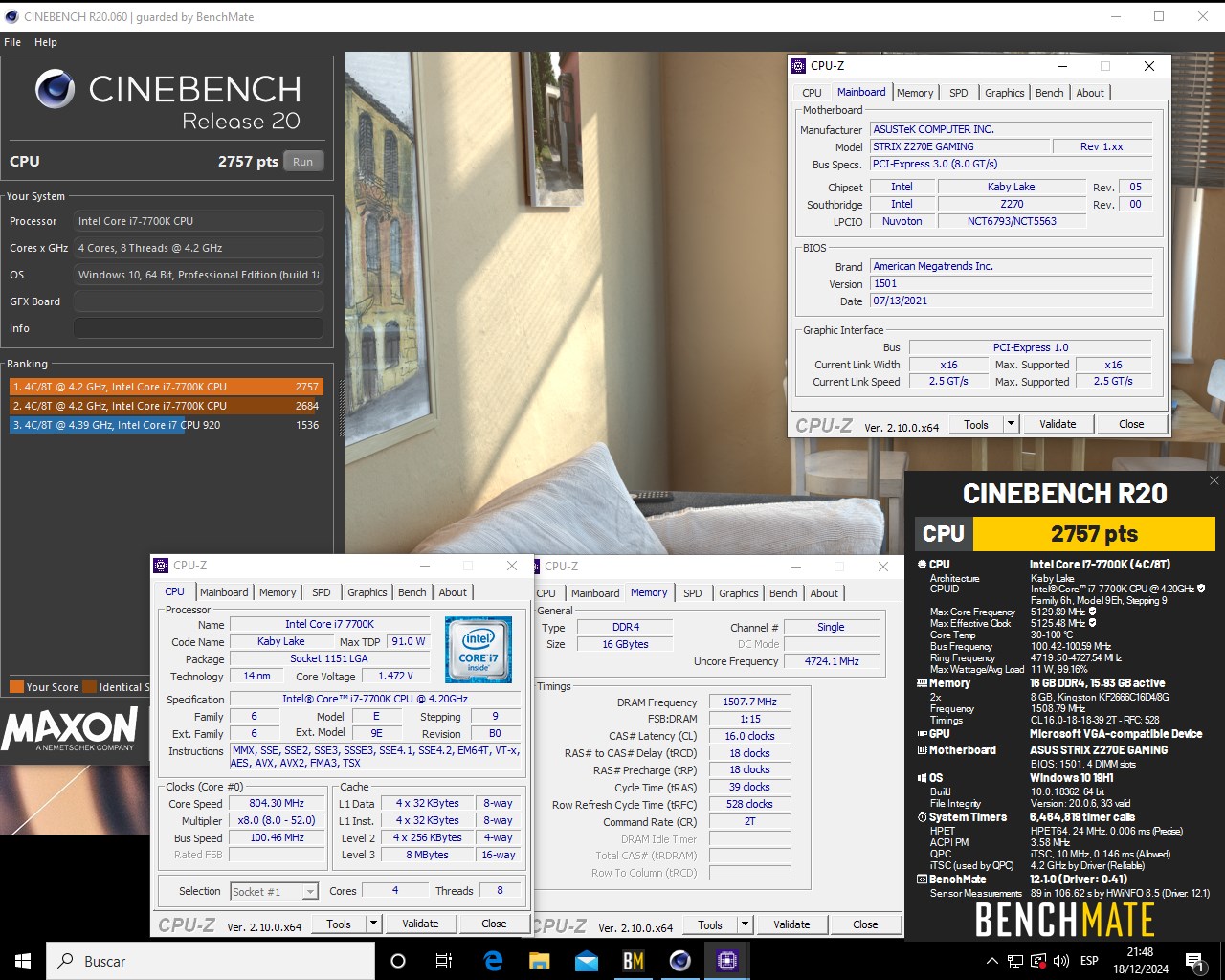Screen dimensions: 1225x980
Task: Click Tools in mainboard CPU-Z window
Action: click(976, 424)
